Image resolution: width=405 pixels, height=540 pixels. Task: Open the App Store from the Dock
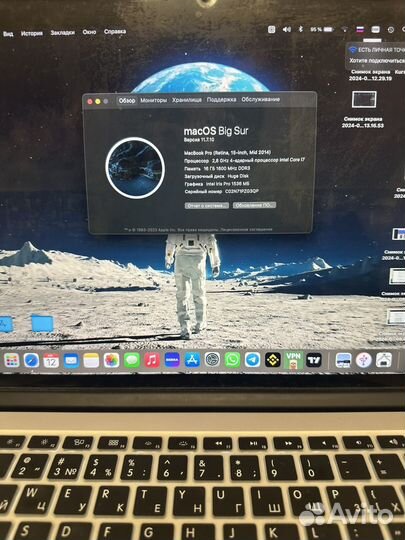[x=192, y=360]
